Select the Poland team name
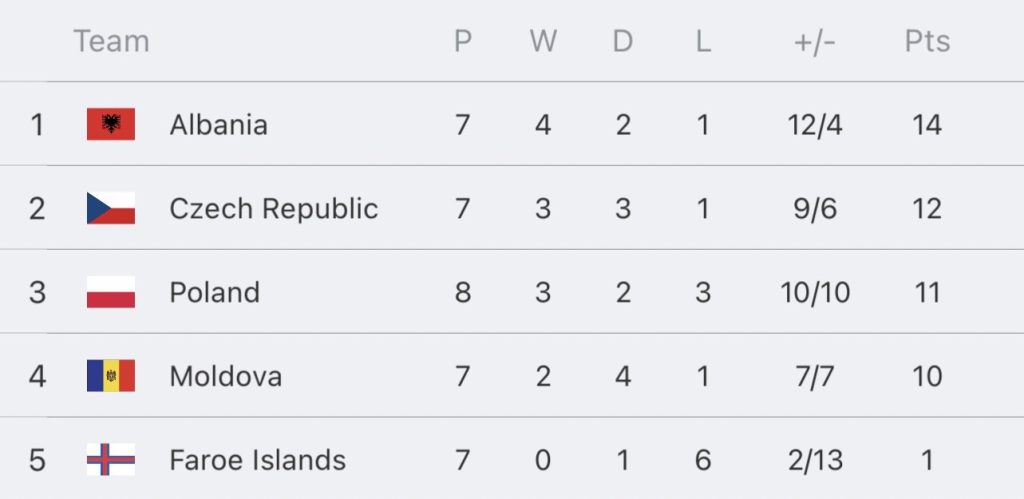Image resolution: width=1024 pixels, height=499 pixels. (x=215, y=292)
